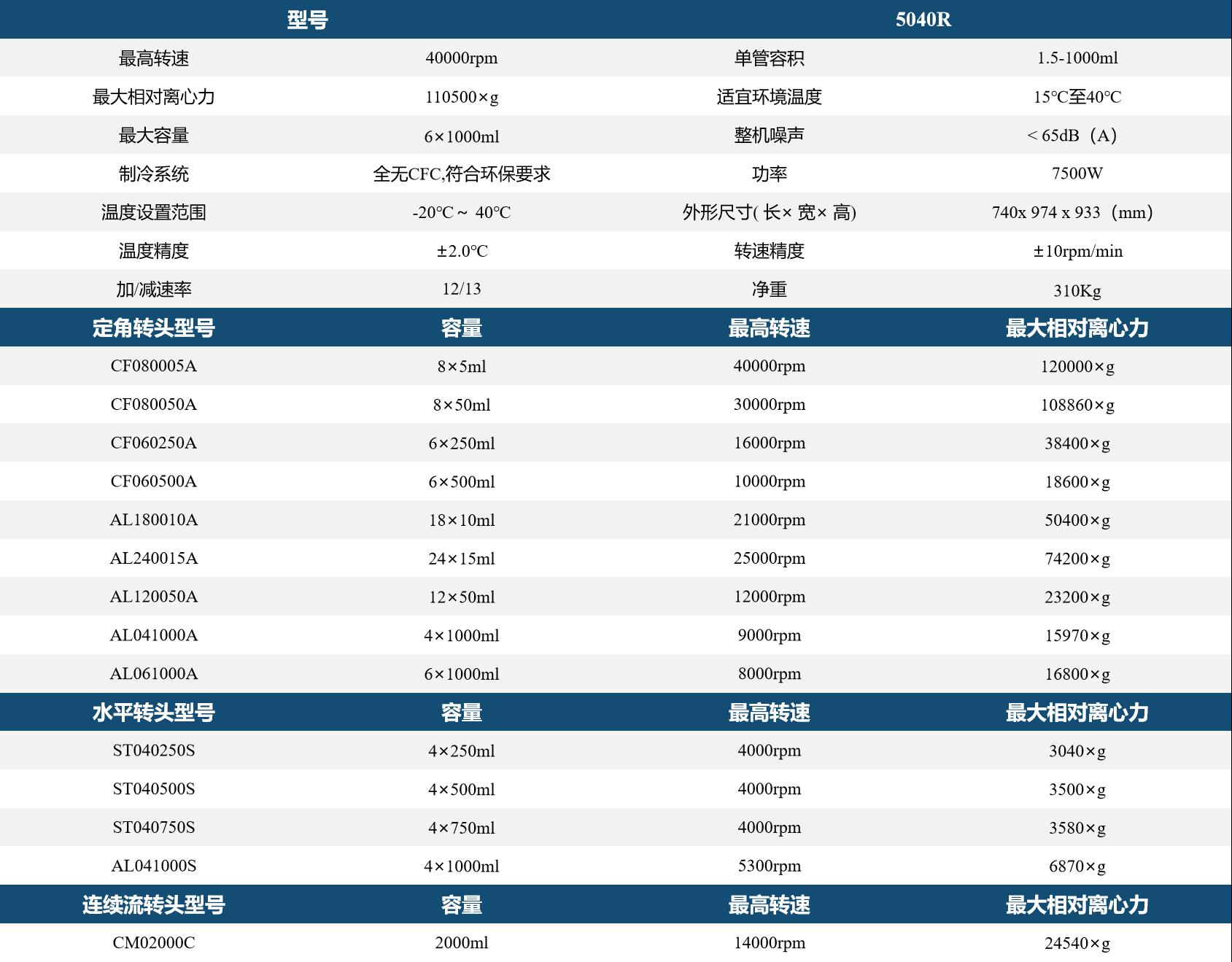Select the 连续流转头型号 section header
1232x962 pixels.
(153, 905)
